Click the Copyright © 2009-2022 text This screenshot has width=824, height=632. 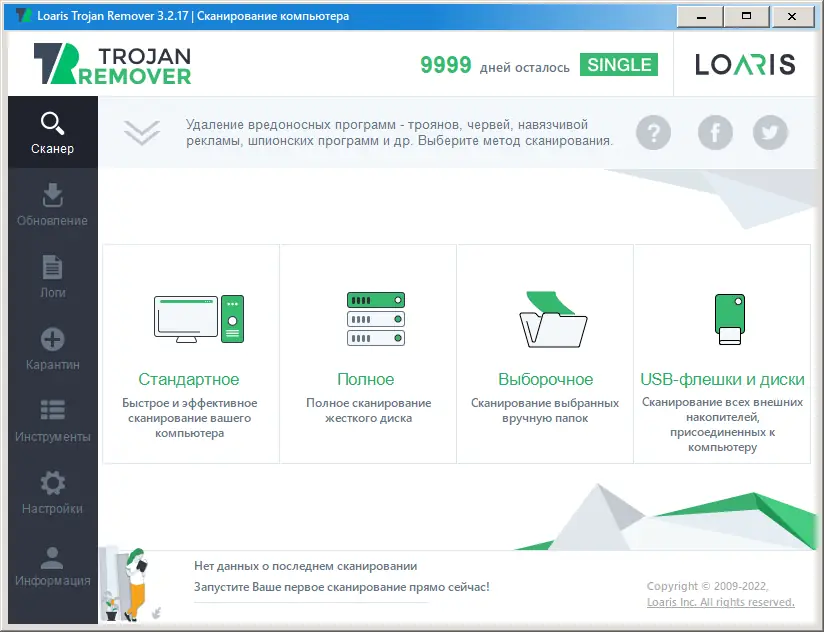[707, 586]
